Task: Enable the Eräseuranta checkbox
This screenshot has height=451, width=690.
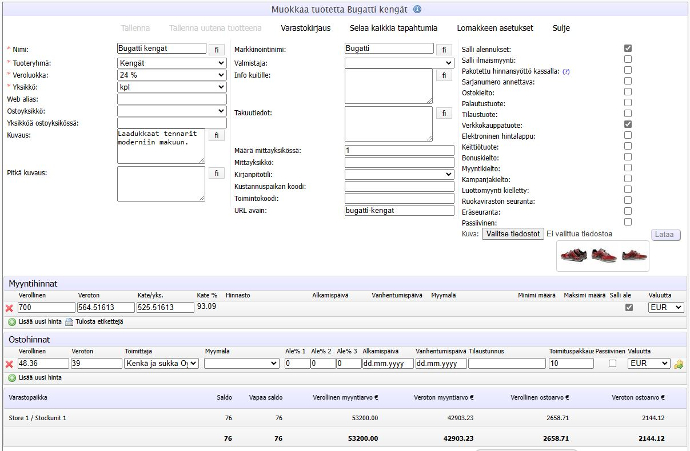Action: tap(628, 211)
